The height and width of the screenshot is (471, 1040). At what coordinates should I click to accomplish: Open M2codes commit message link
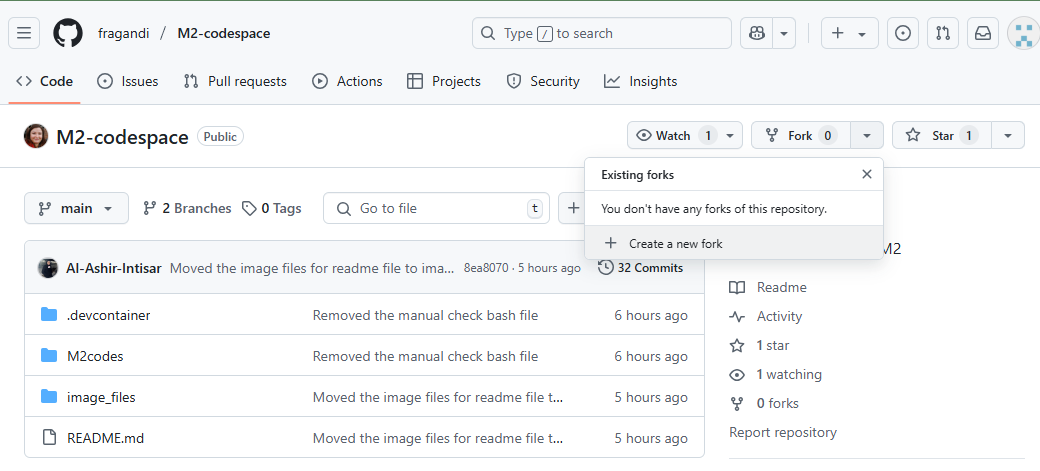tap(425, 356)
